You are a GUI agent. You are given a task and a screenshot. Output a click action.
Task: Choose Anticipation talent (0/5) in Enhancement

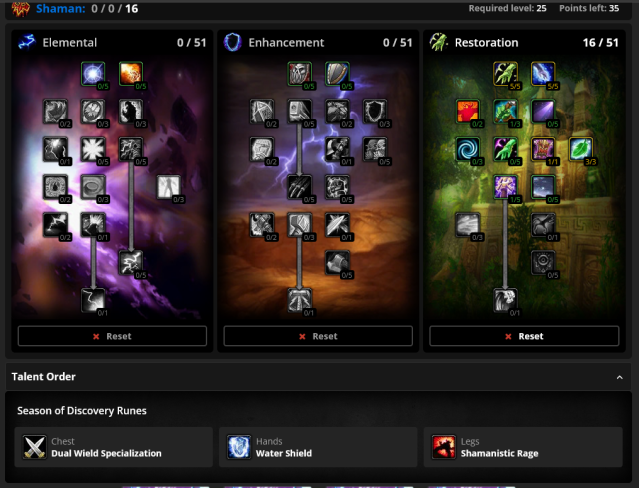pyautogui.click(x=375, y=149)
